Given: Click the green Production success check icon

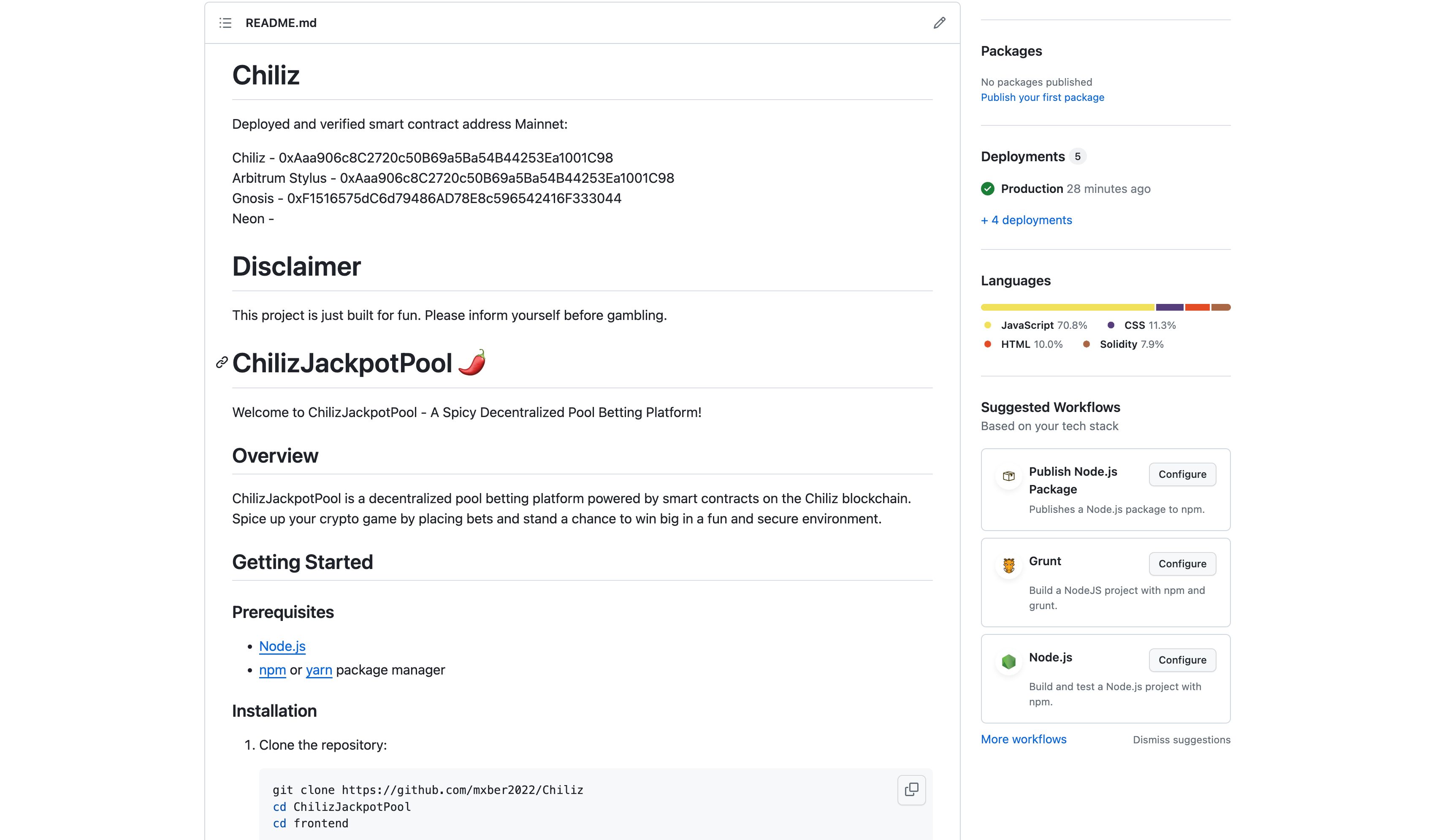Looking at the screenshot, I should 988,189.
